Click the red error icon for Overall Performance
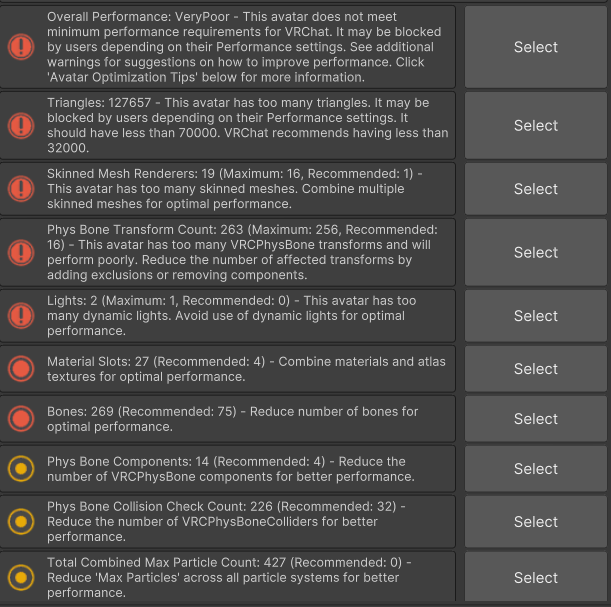 [x=21, y=47]
